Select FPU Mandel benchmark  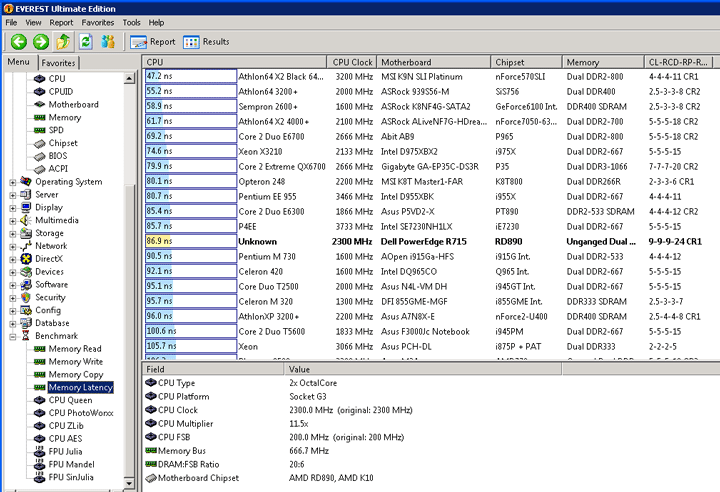pyautogui.click(x=71, y=464)
